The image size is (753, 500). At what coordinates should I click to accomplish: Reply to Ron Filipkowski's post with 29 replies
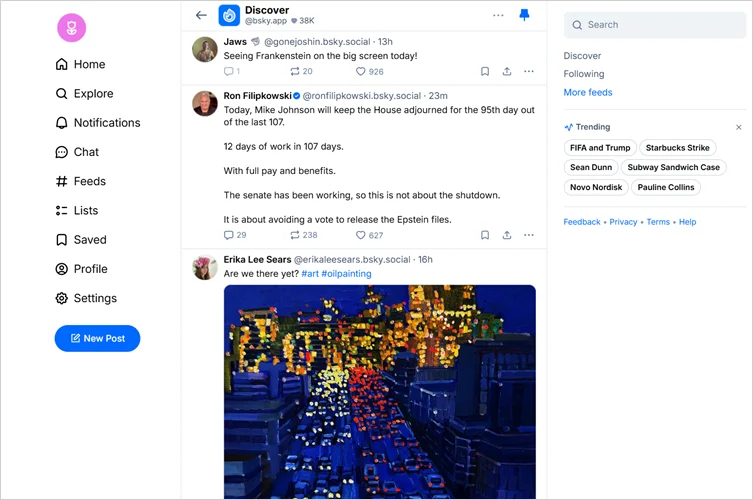click(x=235, y=235)
